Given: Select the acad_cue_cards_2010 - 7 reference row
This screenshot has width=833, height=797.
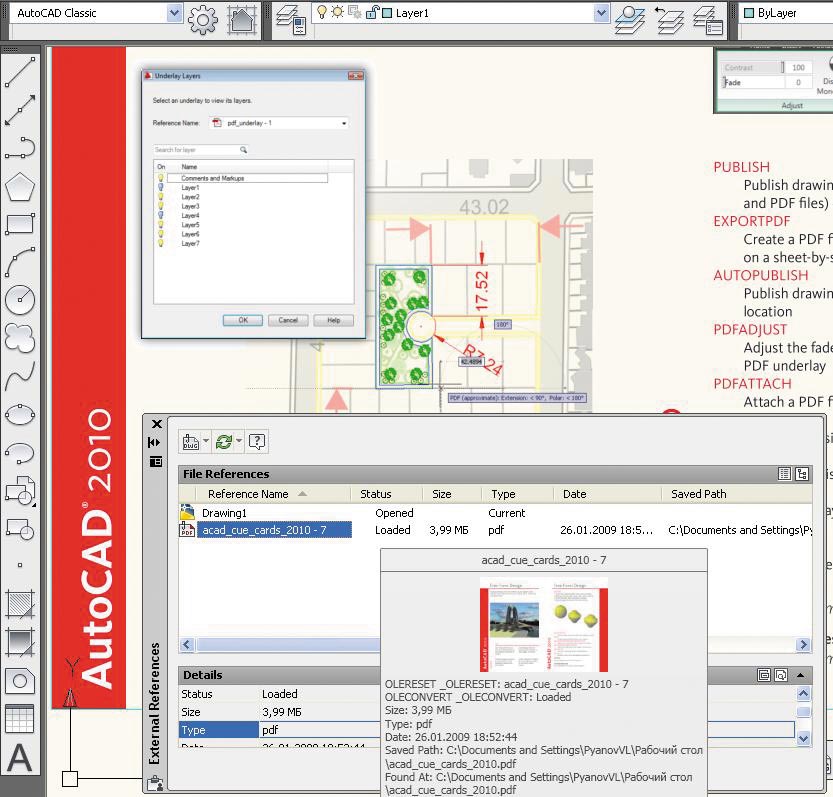Looking at the screenshot, I should (274, 530).
